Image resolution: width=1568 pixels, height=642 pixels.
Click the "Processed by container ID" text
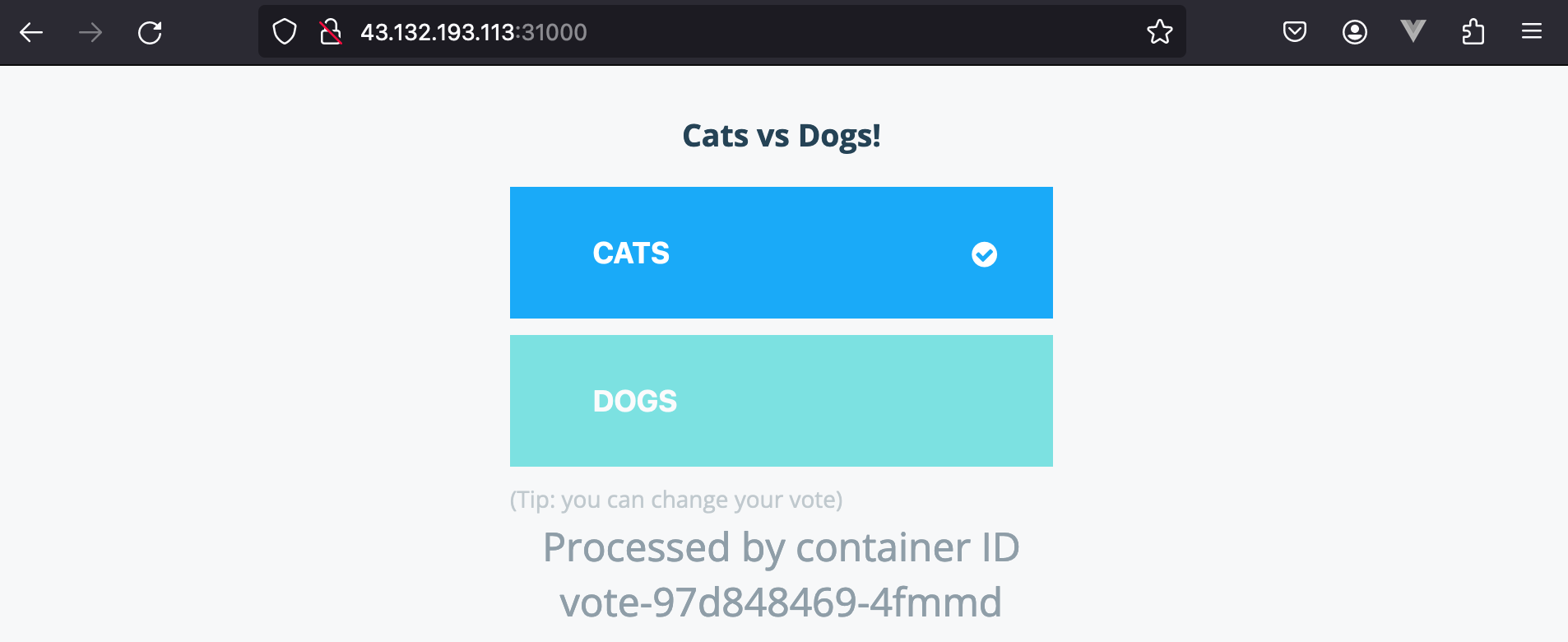[782, 547]
